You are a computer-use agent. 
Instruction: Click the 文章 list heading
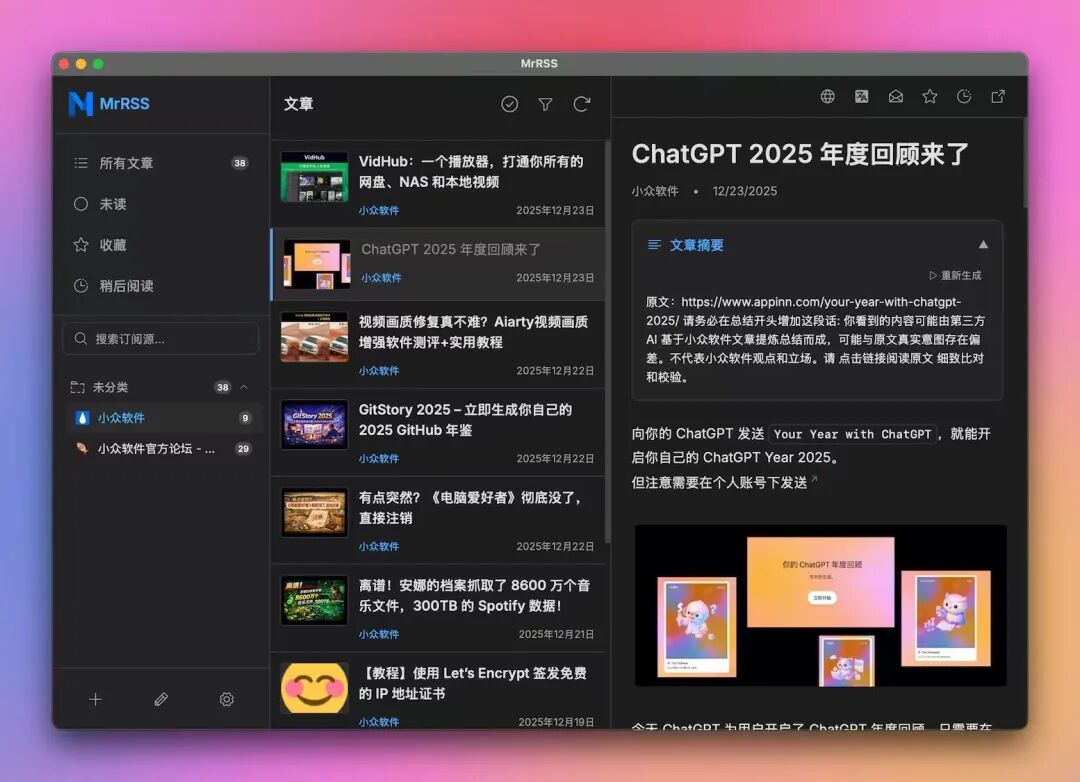point(298,104)
